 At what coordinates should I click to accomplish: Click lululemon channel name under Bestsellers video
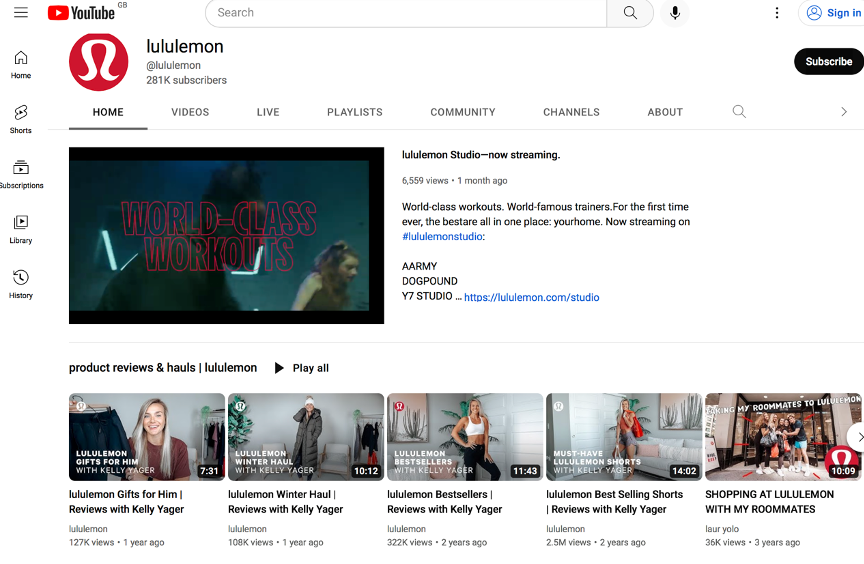pyautogui.click(x=407, y=529)
